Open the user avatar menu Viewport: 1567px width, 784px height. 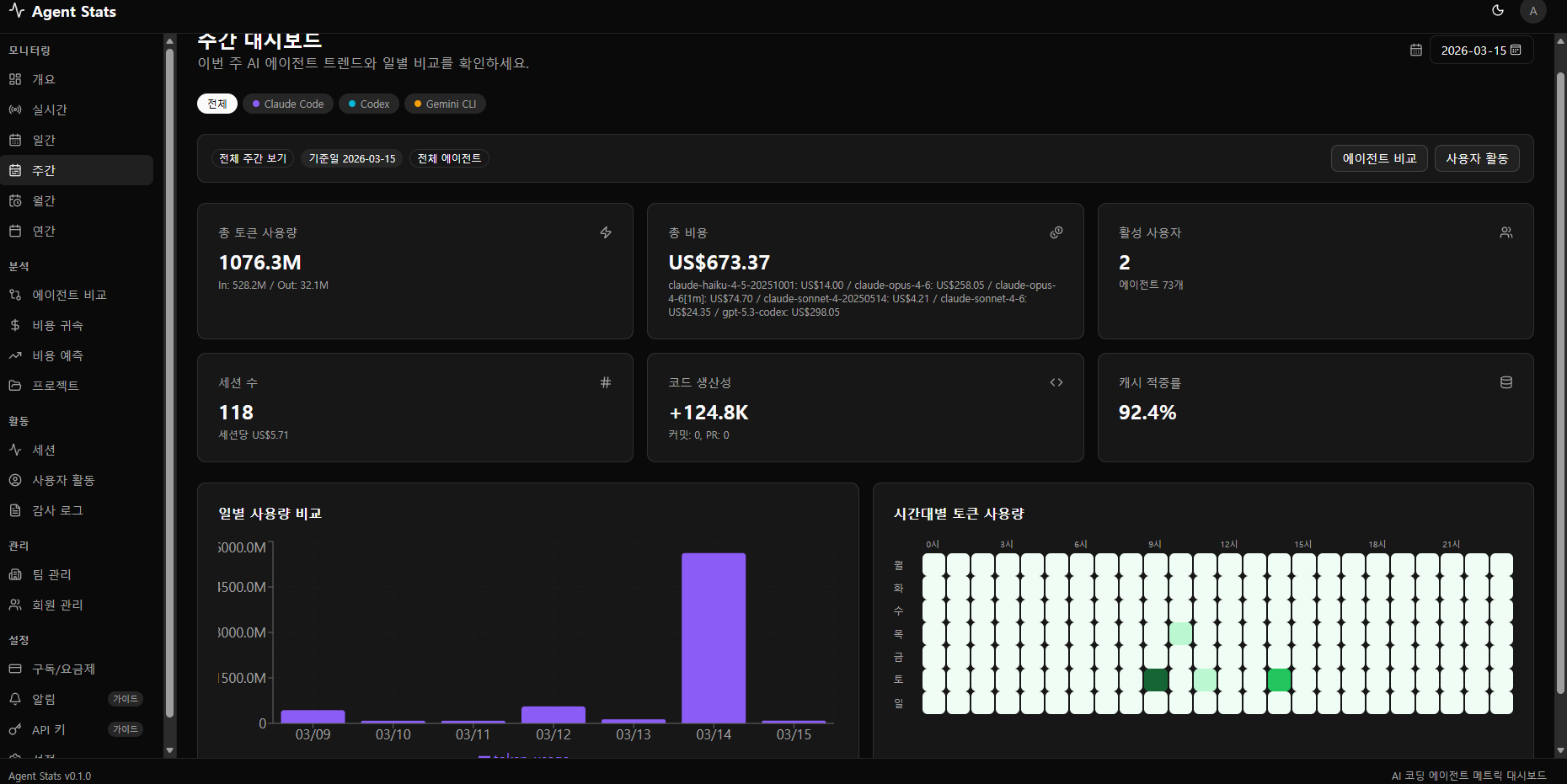1533,11
